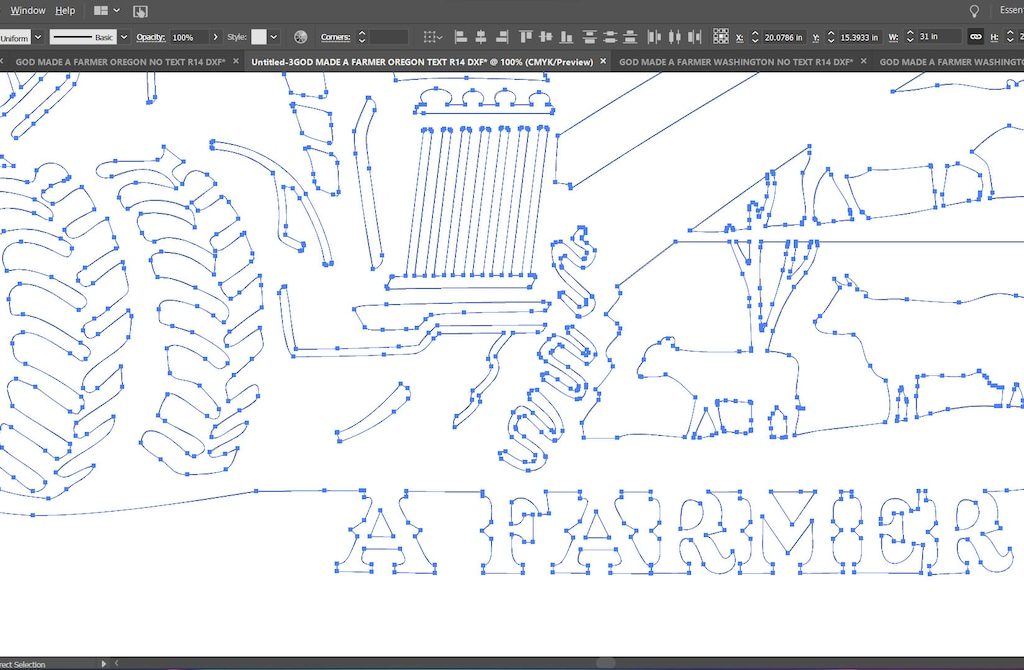Click the Recolor Artwork icon
The height and width of the screenshot is (670, 1024).
[300, 37]
